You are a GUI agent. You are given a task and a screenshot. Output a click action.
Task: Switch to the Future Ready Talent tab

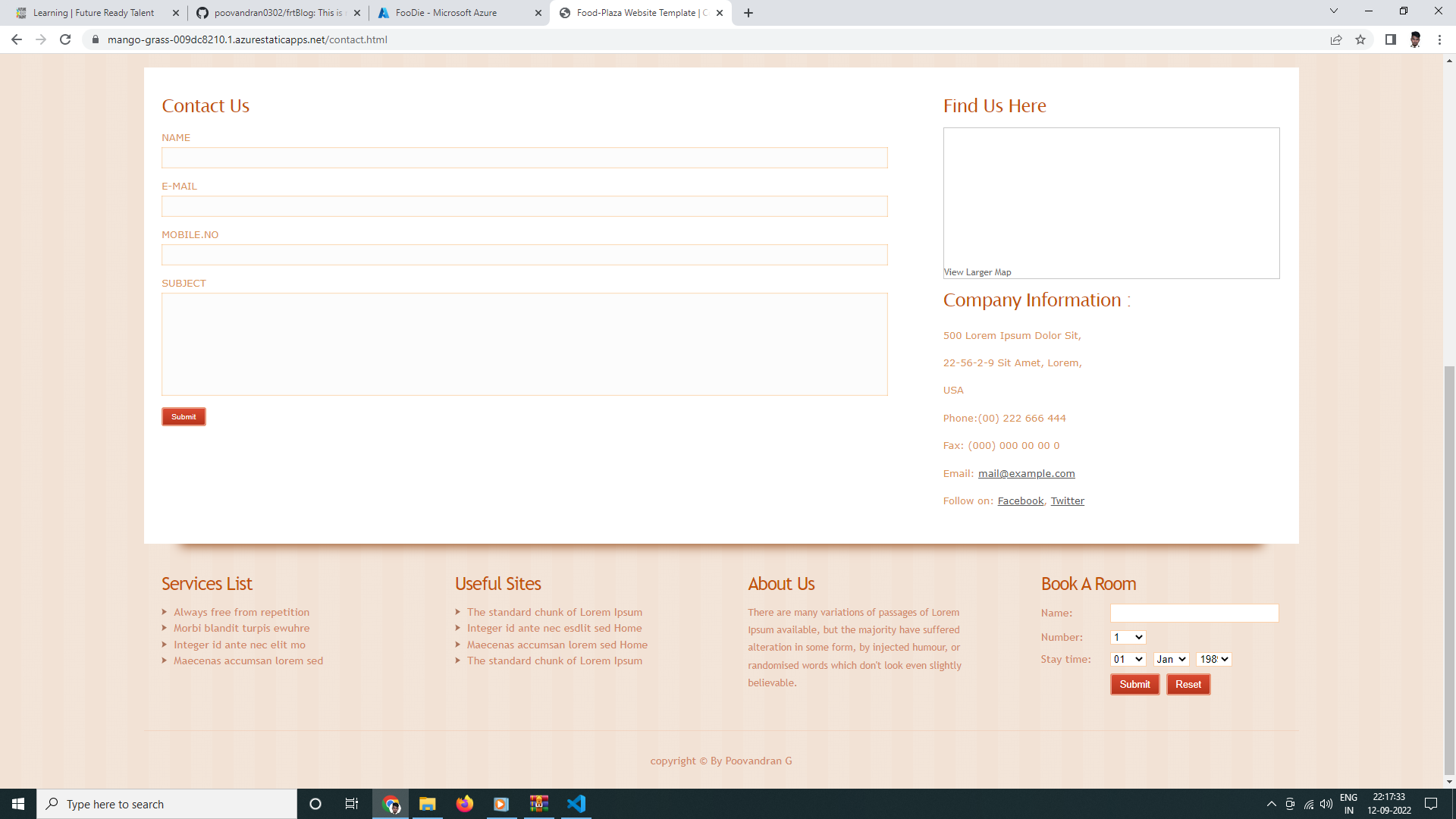91,12
